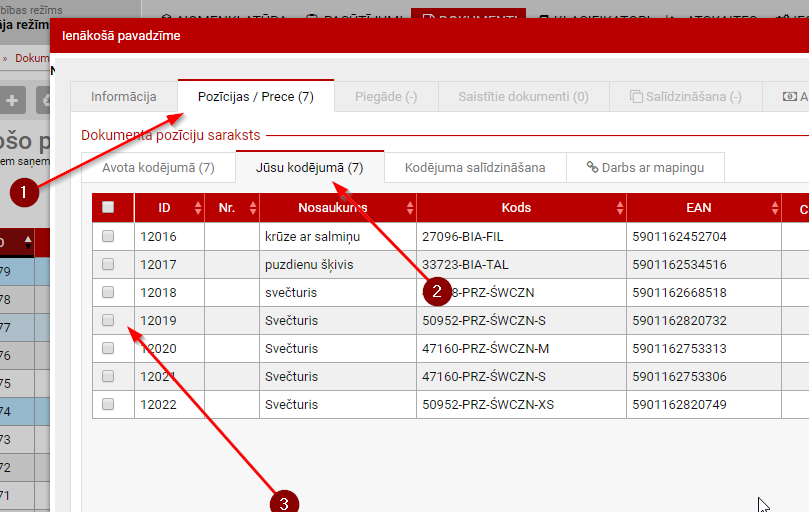Open the Avota kodējumā (7) tab
Screen dimensions: 809x512
[158, 167]
